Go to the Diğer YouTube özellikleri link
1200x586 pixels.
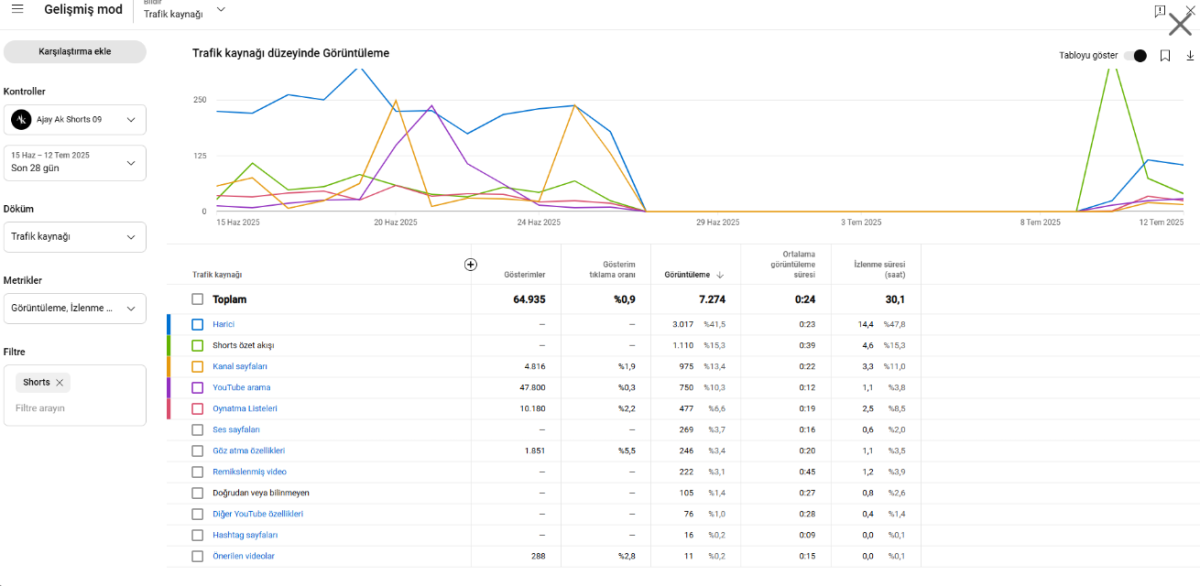click(x=258, y=513)
